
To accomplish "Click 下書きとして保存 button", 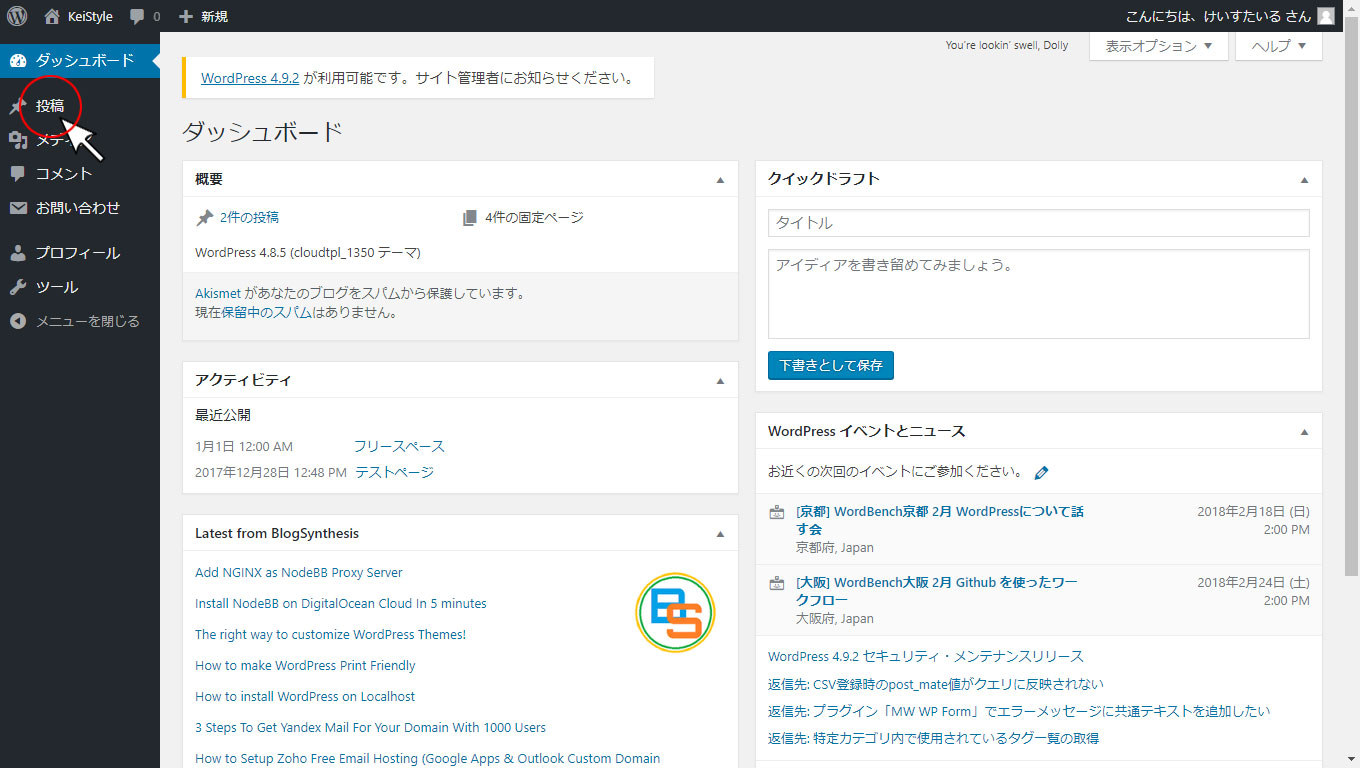I will [x=831, y=366].
